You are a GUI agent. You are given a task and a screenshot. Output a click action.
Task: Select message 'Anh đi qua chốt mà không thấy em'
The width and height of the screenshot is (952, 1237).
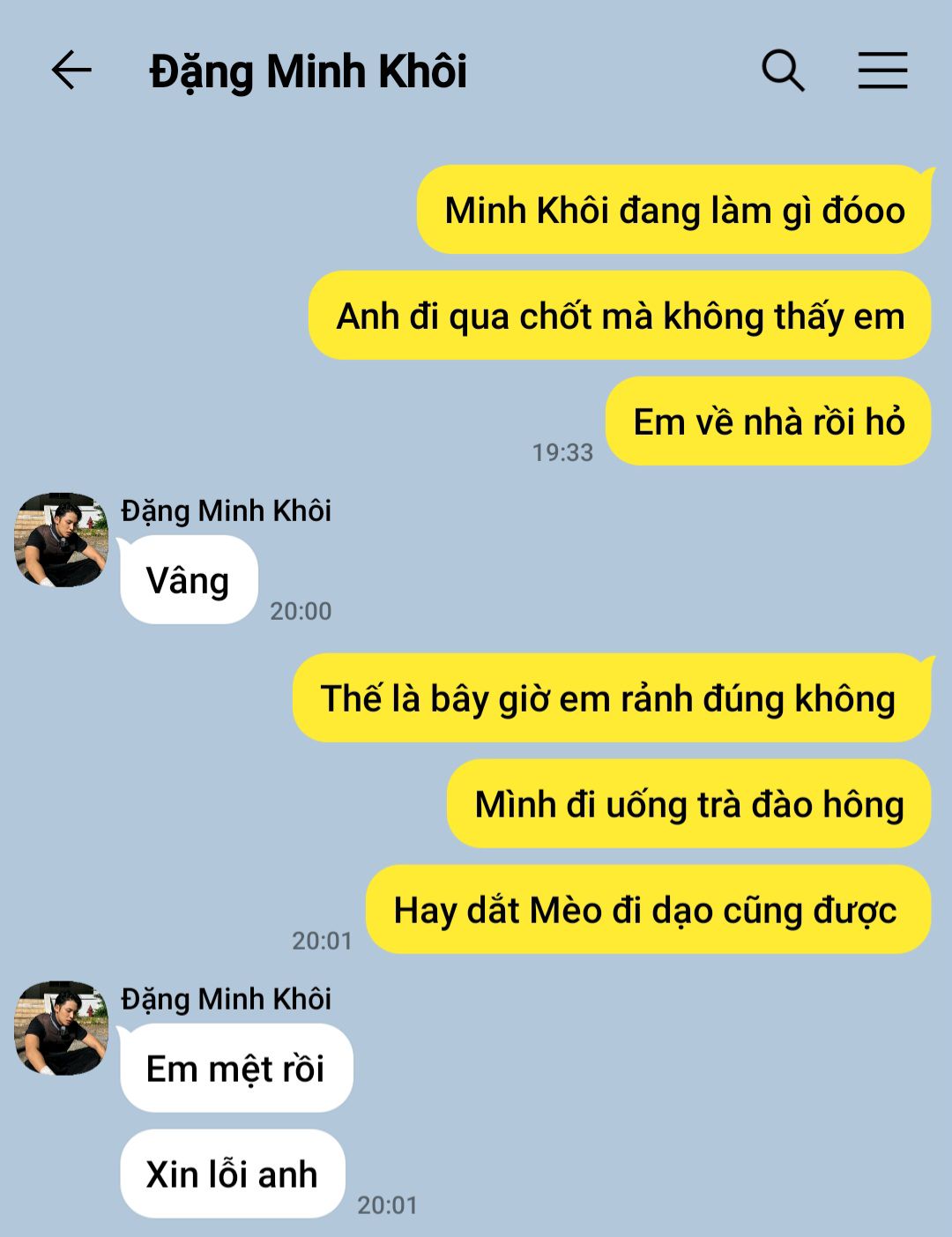pos(620,316)
